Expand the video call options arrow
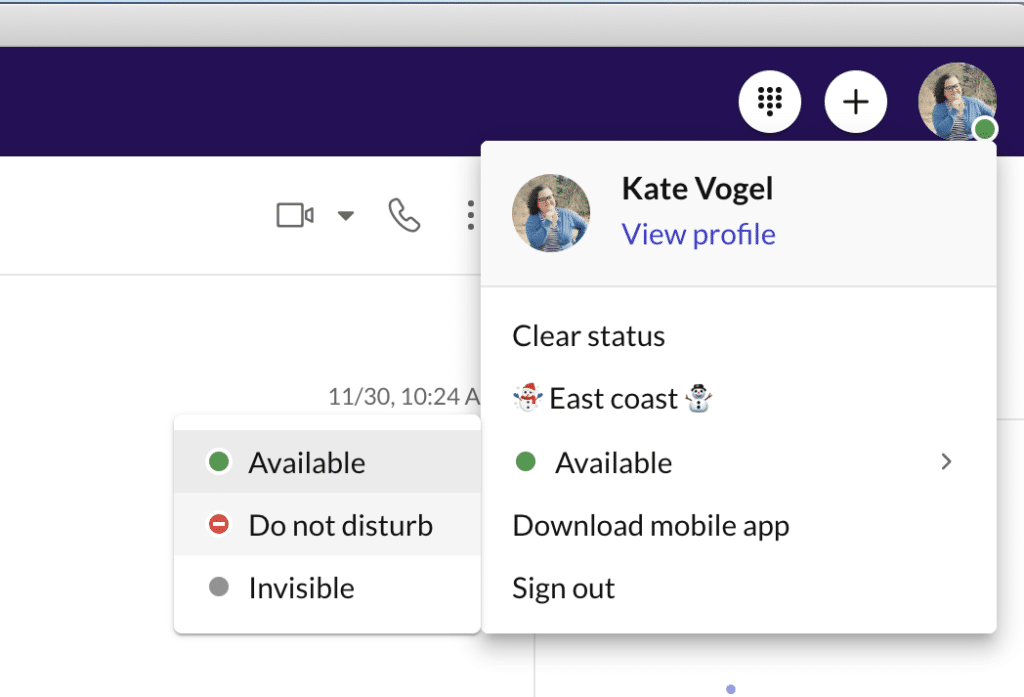Screen dimensions: 1024x697 345,215
